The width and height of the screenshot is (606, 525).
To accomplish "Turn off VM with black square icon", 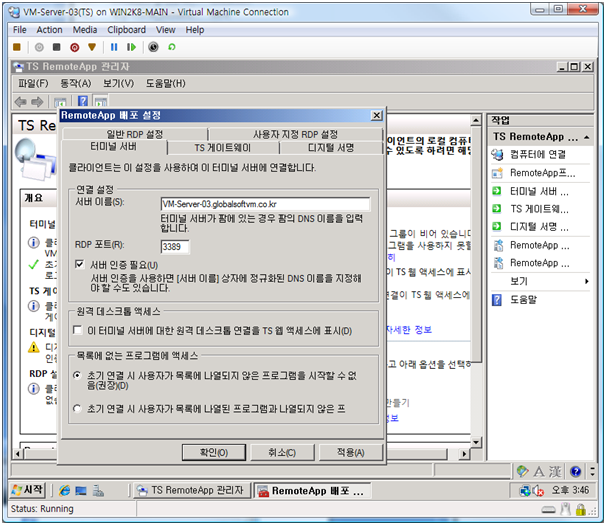I will [56, 47].
